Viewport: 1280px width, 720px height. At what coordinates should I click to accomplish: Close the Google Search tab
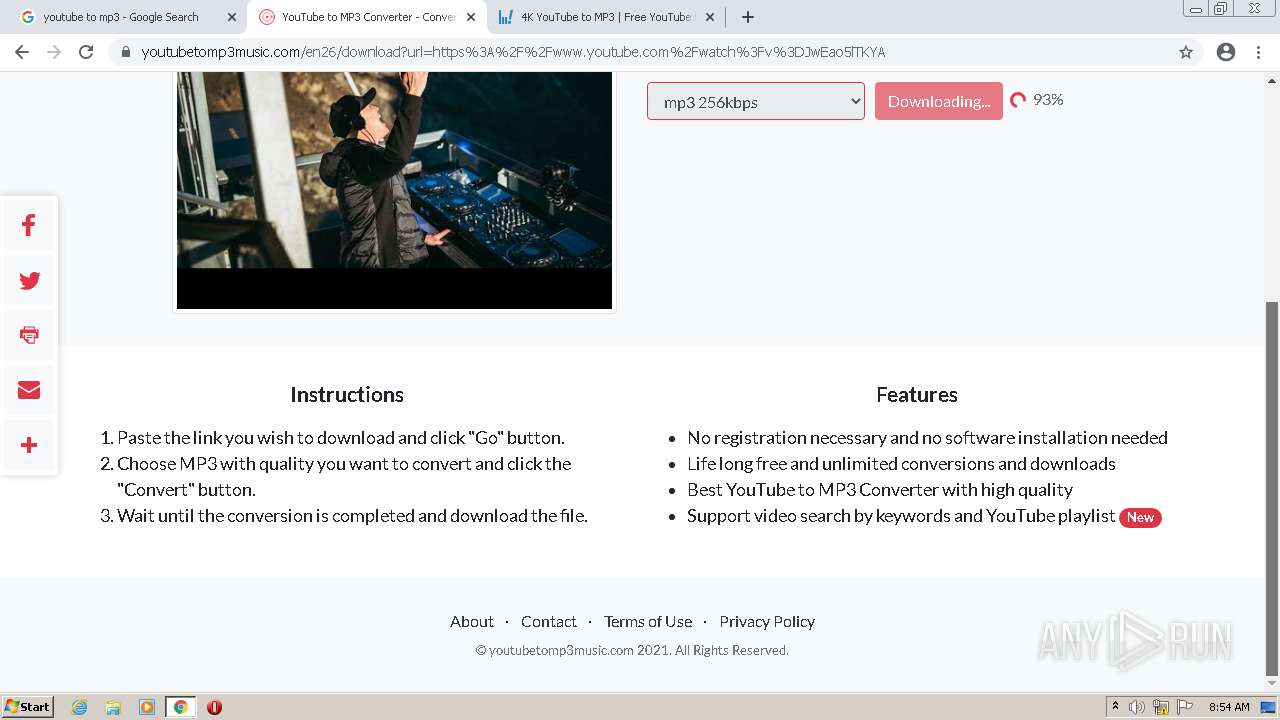[x=232, y=17]
